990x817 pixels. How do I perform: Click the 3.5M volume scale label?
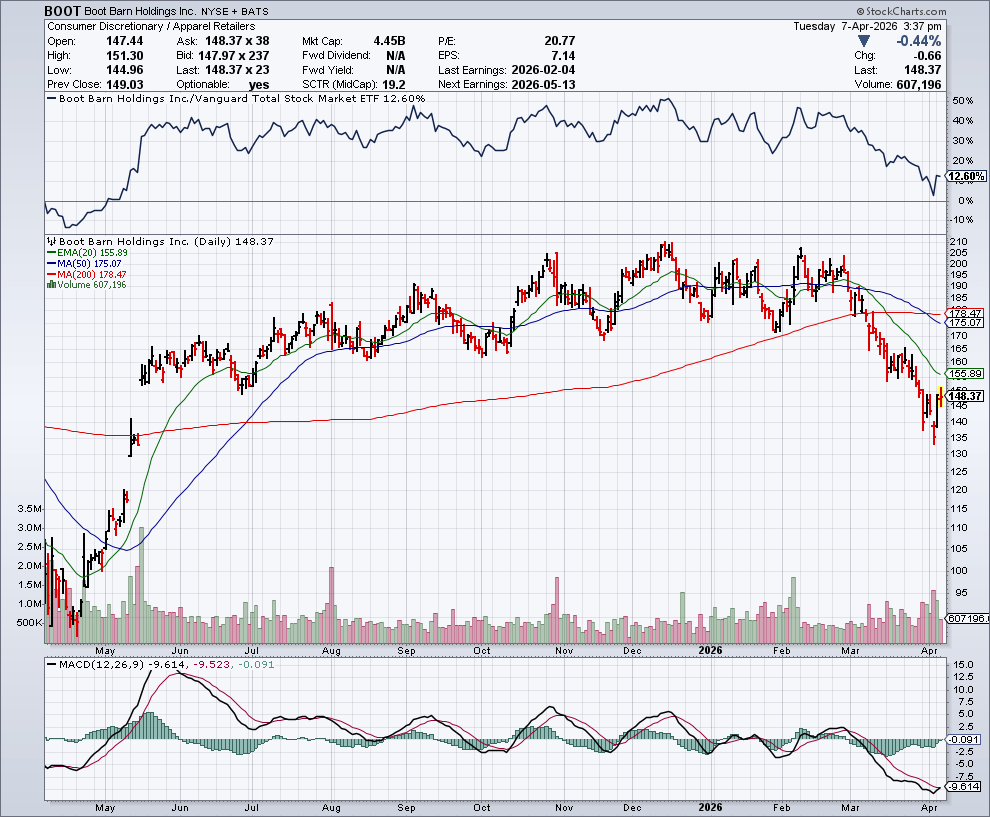29,508
